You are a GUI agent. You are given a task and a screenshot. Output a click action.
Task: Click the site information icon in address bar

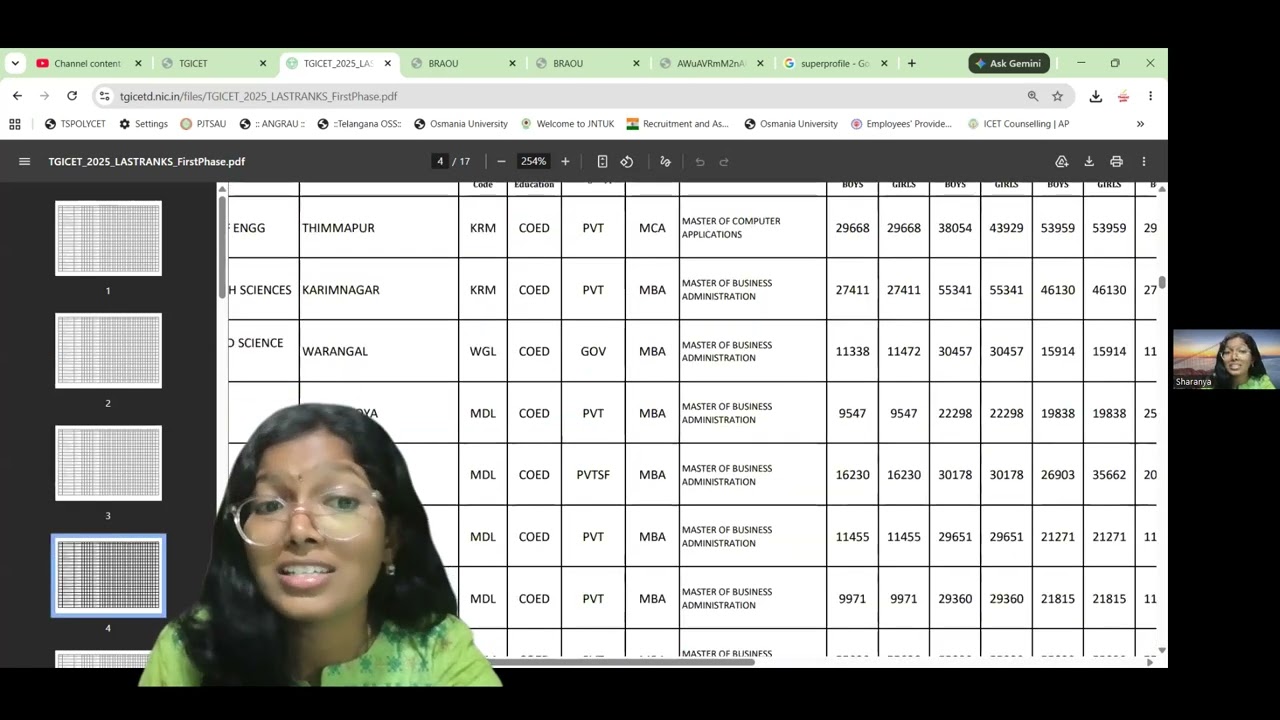point(104,96)
